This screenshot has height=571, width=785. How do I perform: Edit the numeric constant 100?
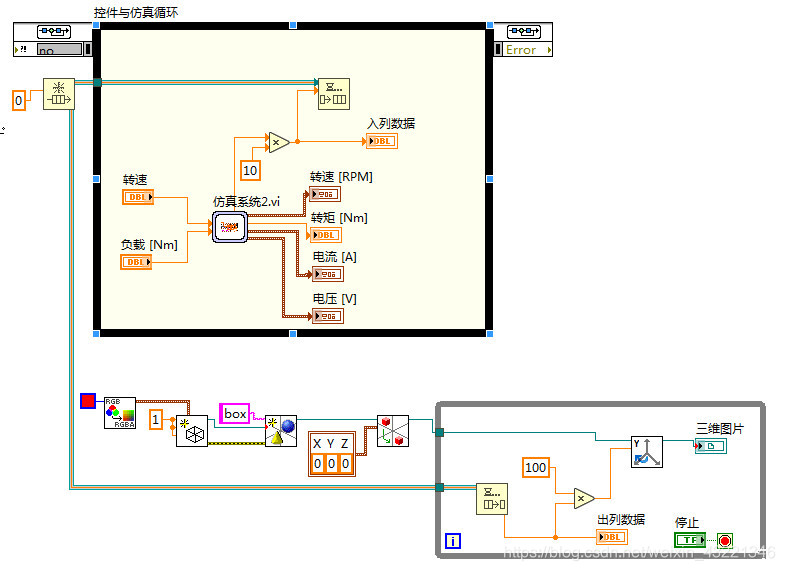(536, 467)
